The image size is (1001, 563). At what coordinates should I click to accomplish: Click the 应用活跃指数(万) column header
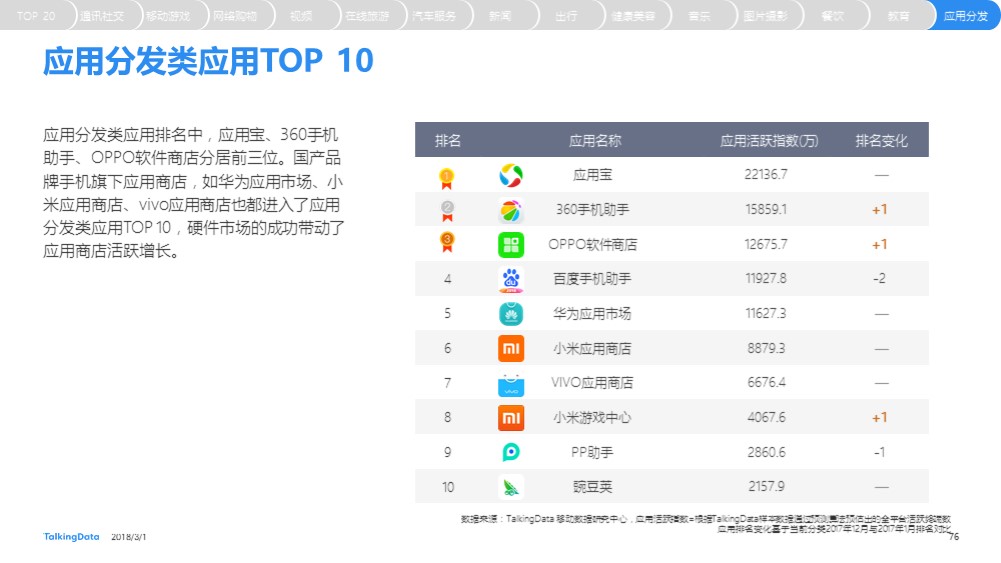769,140
